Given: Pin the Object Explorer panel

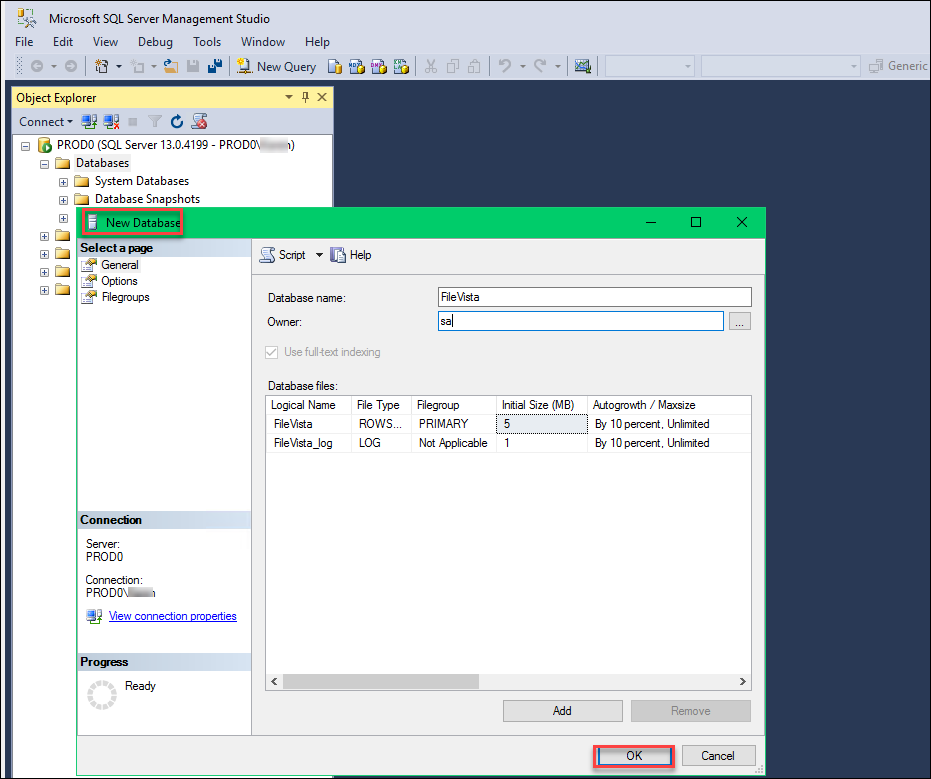Looking at the screenshot, I should 306,97.
